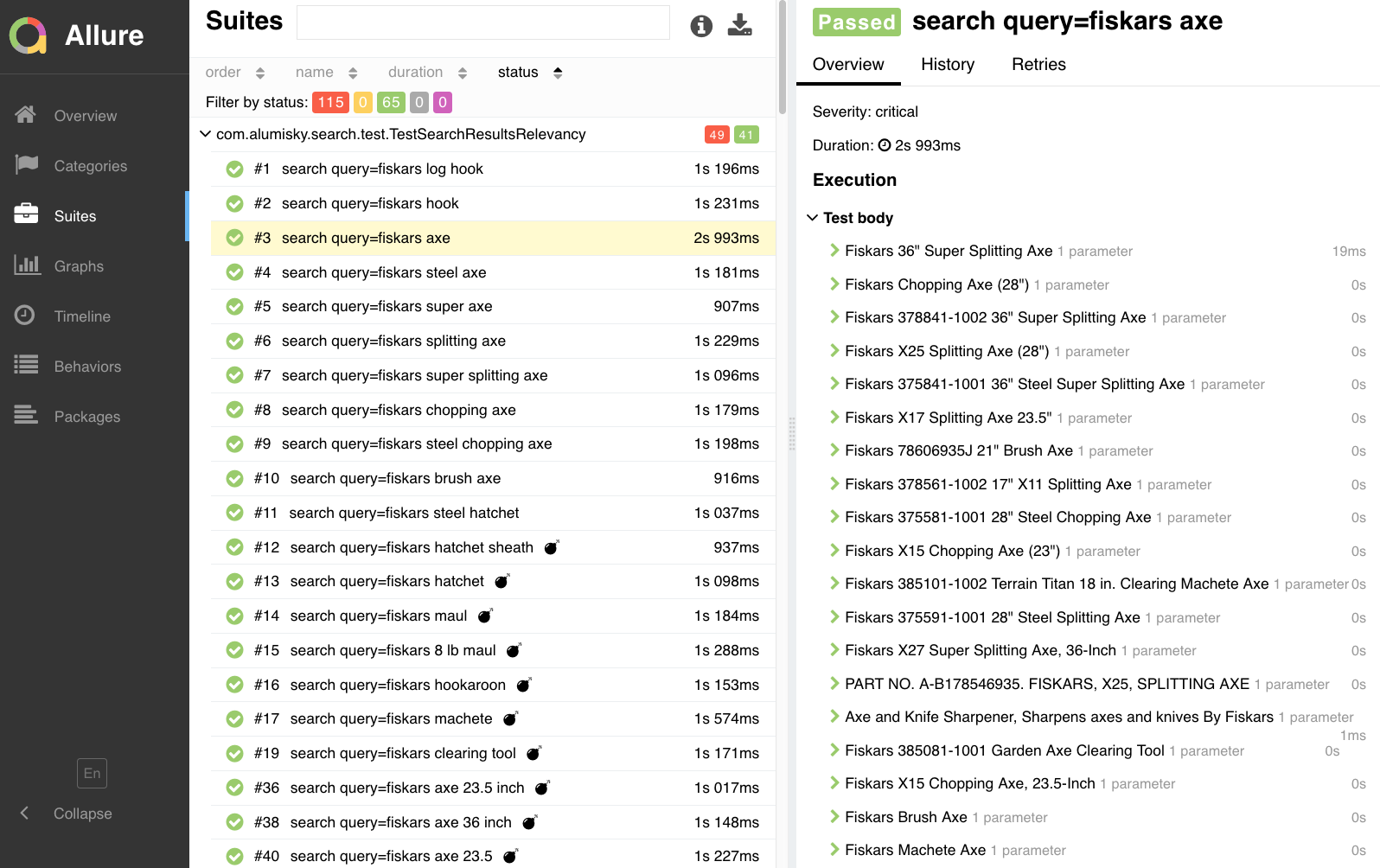The image size is (1380, 868).
Task: Click the bomb icon on test #19
Action: 534,753
